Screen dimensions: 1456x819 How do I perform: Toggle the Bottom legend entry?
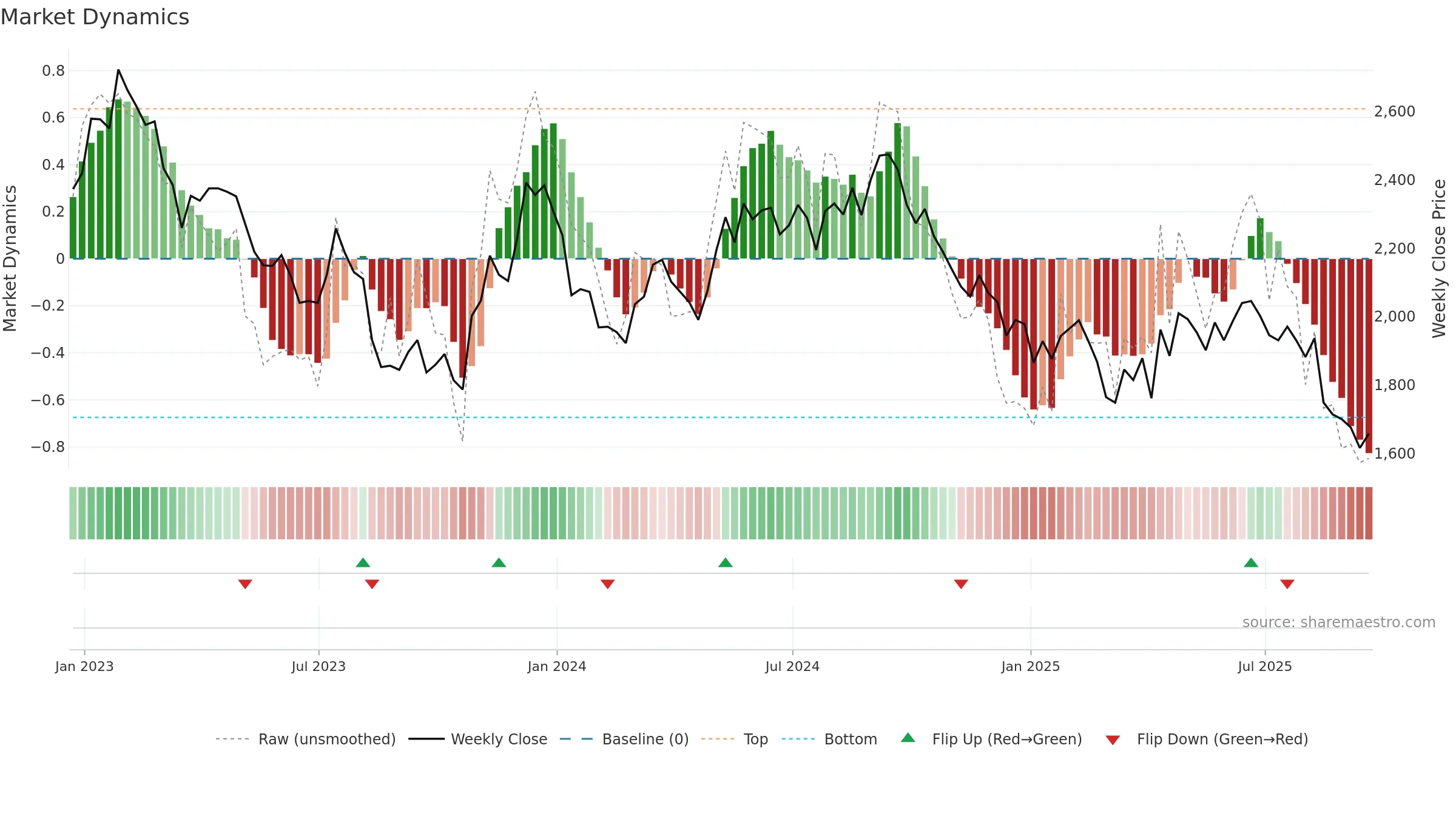851,739
